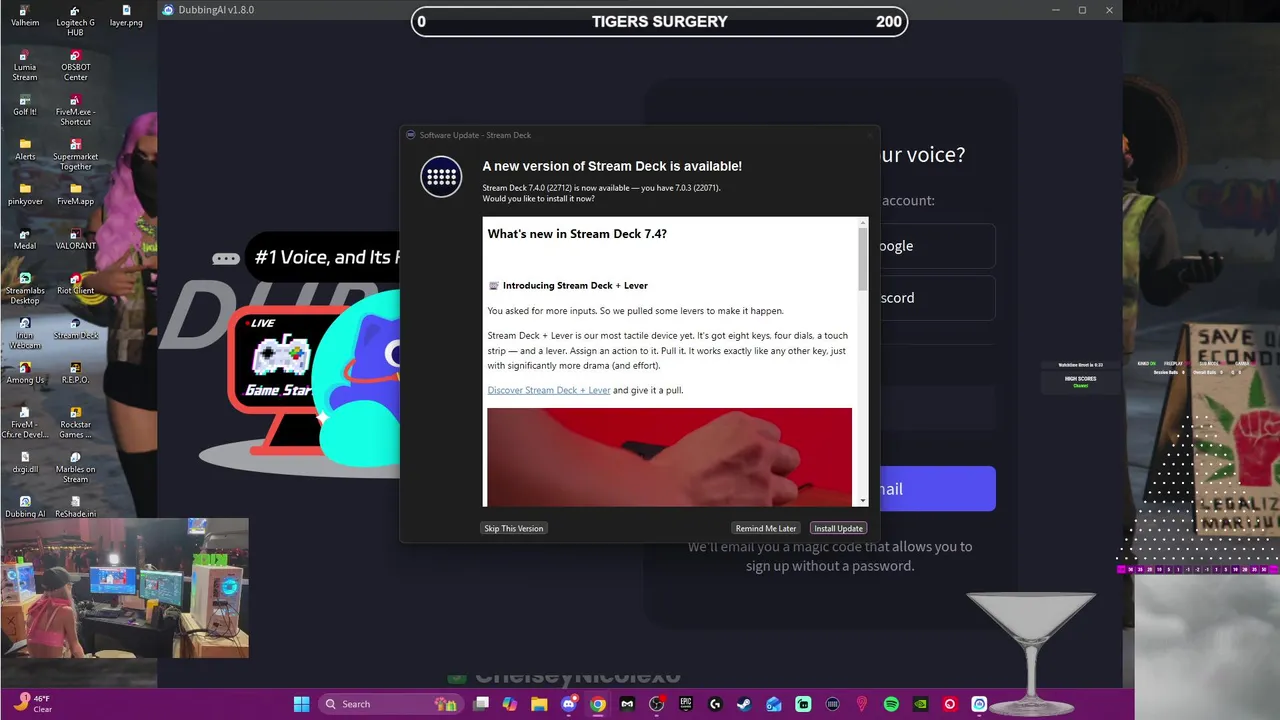This screenshot has width=1280, height=720.
Task: Click the Install Update button
Action: coord(838,528)
